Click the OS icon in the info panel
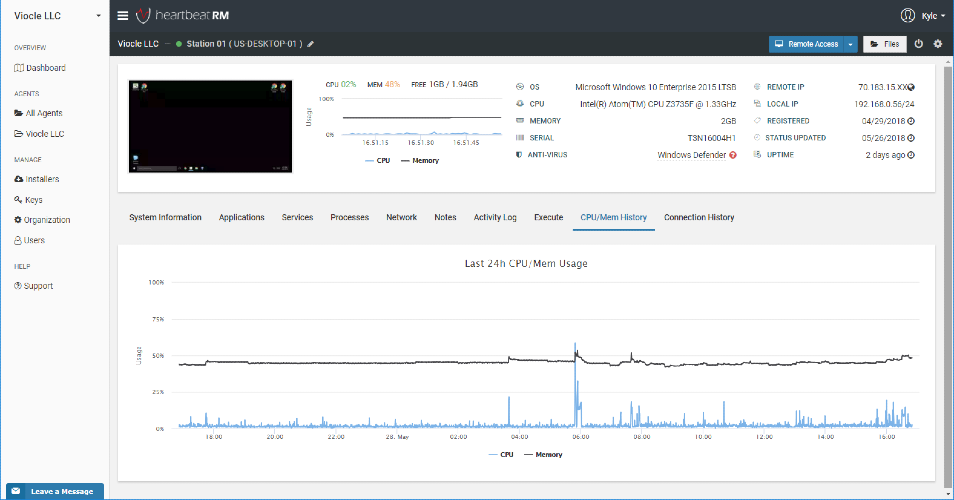 (x=520, y=87)
